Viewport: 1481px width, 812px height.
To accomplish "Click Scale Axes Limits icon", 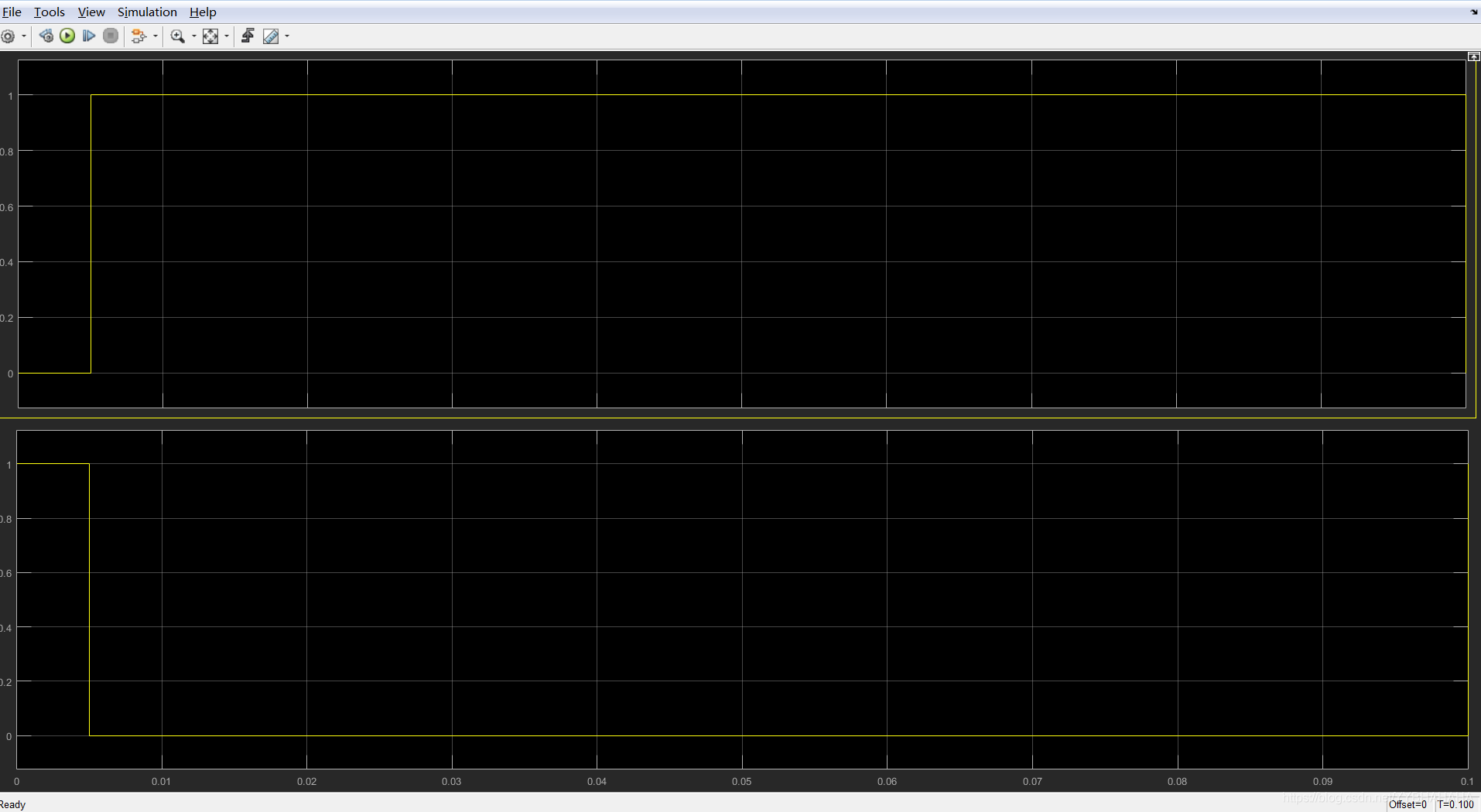I will point(210,36).
